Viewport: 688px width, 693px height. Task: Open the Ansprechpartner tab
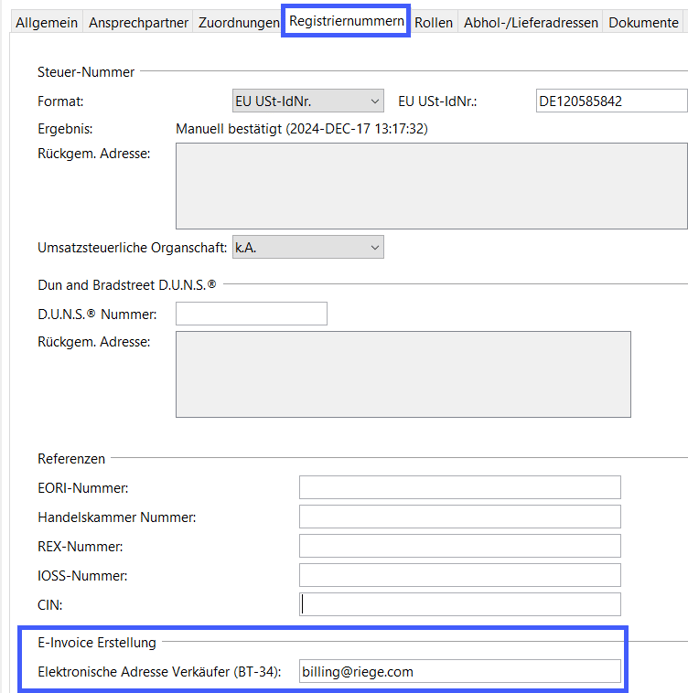tap(138, 22)
